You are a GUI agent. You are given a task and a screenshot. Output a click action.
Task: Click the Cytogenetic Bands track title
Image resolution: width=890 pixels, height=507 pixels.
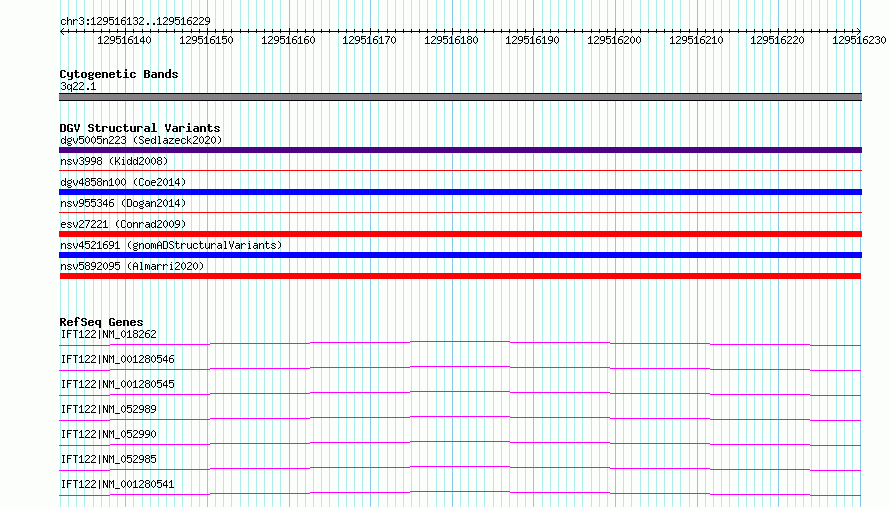[119, 74]
